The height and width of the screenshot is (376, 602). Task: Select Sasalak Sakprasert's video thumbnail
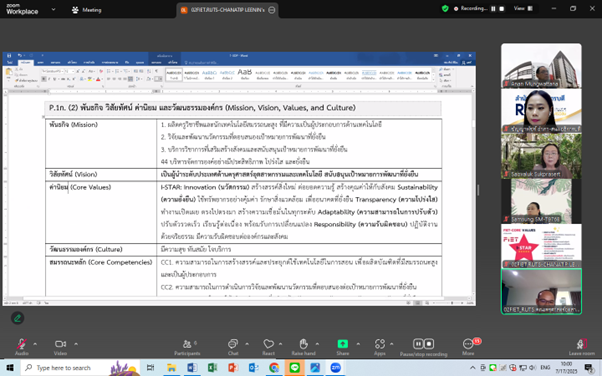click(541, 156)
